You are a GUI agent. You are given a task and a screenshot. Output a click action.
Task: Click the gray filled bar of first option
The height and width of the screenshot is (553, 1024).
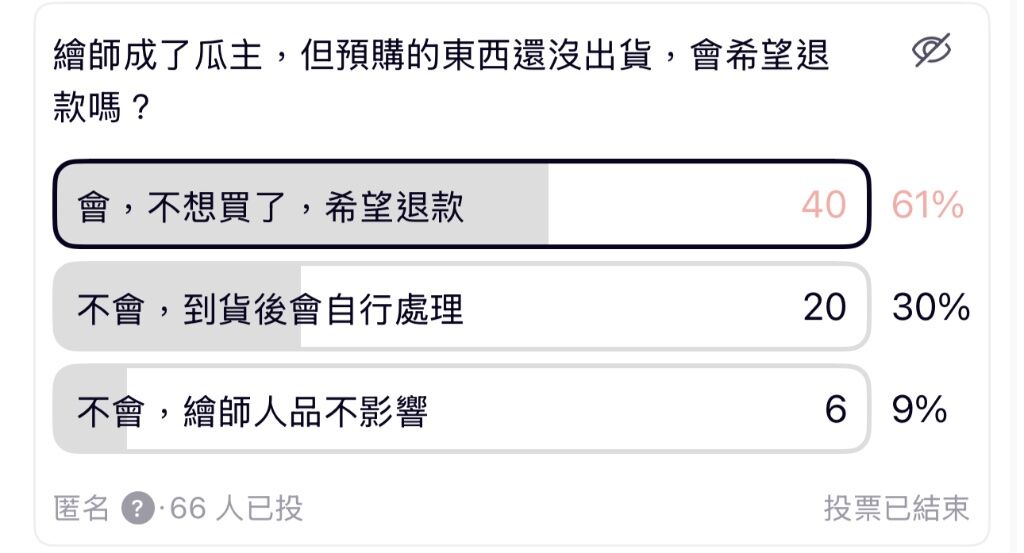(302, 204)
